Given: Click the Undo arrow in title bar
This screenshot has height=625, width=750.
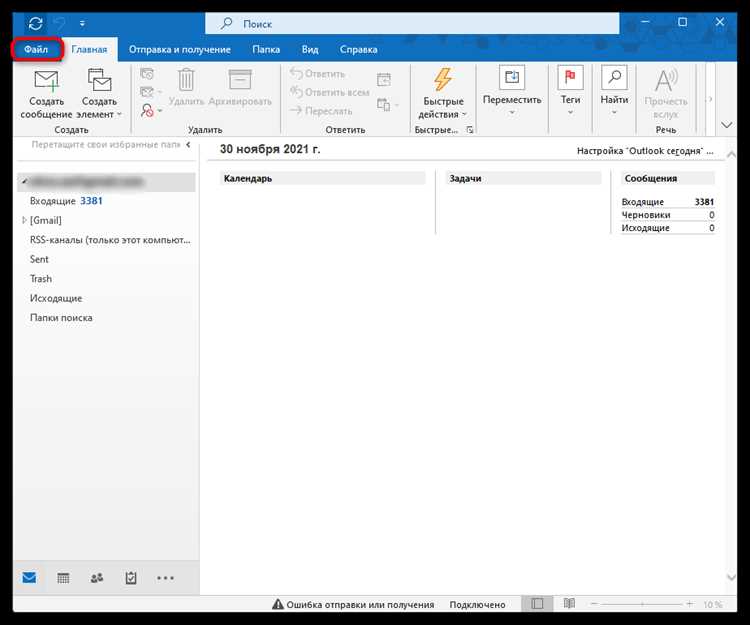Looking at the screenshot, I should [60, 23].
